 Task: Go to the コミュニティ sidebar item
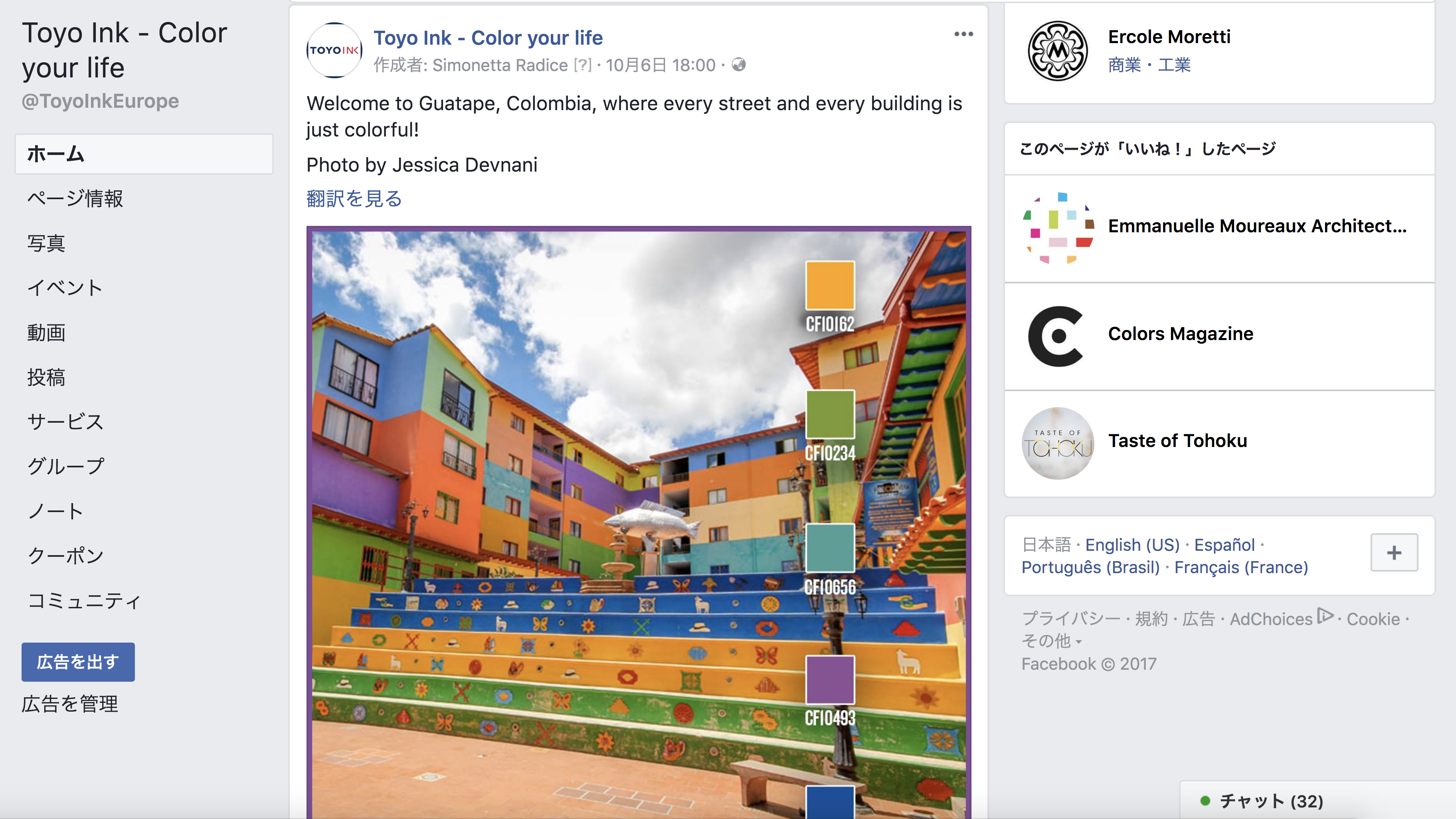[x=84, y=600]
